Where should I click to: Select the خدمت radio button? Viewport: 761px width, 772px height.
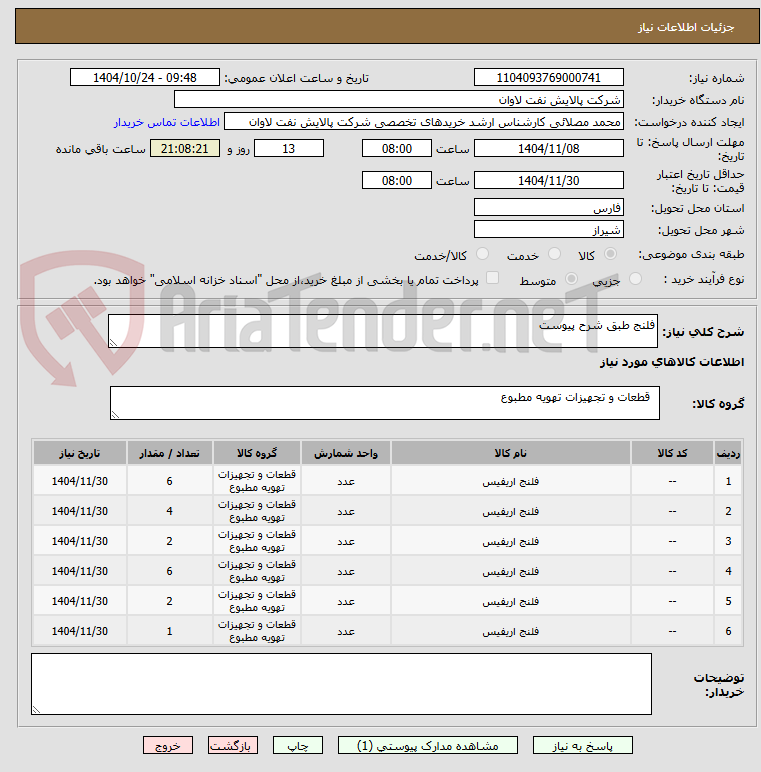tap(554, 254)
